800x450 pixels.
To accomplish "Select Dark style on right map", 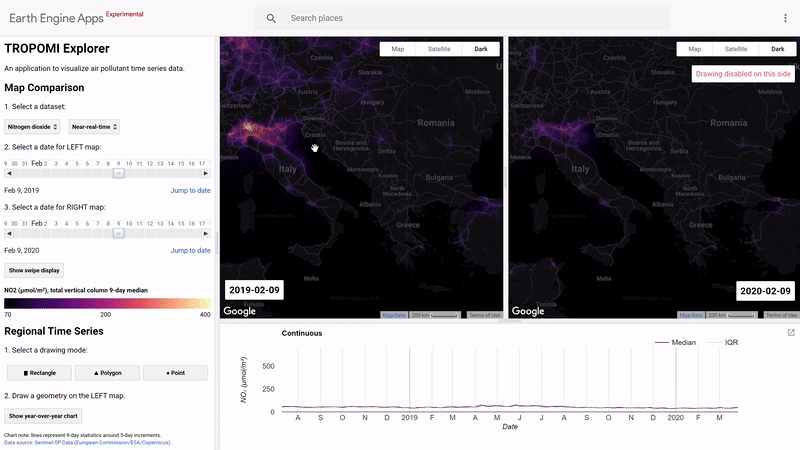I will pos(778,49).
